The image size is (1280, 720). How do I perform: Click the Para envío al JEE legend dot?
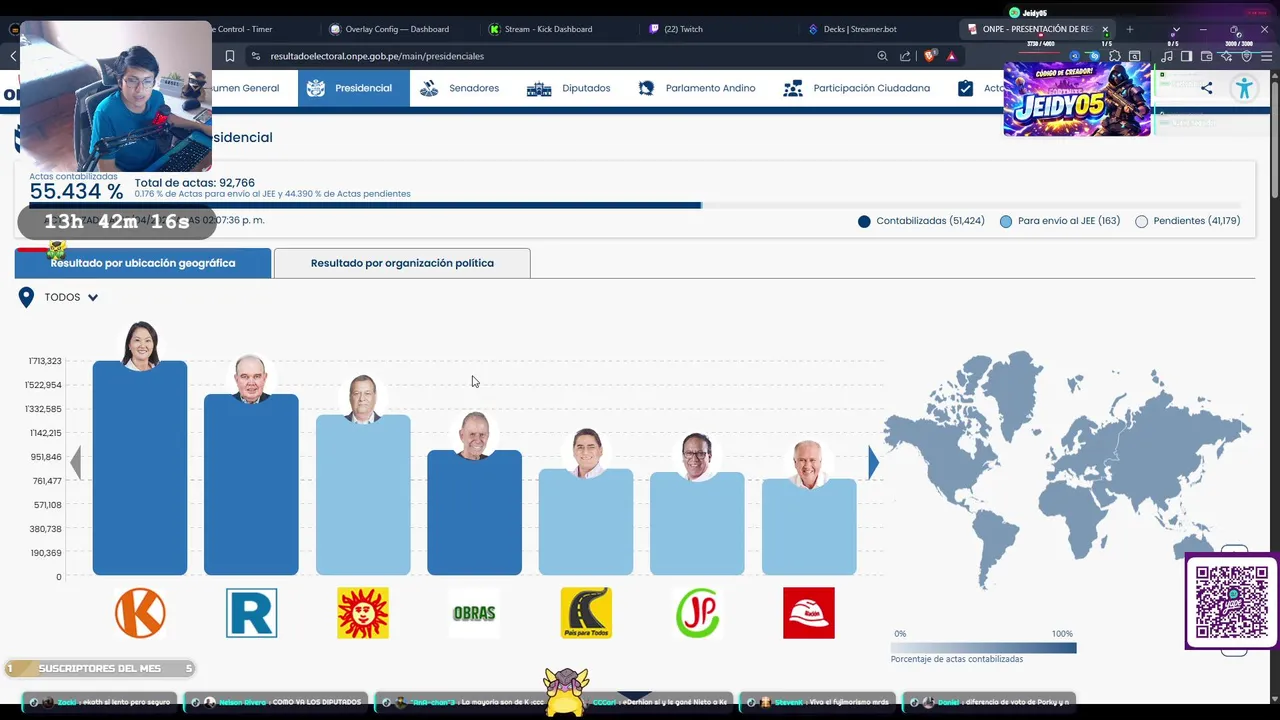point(1006,221)
